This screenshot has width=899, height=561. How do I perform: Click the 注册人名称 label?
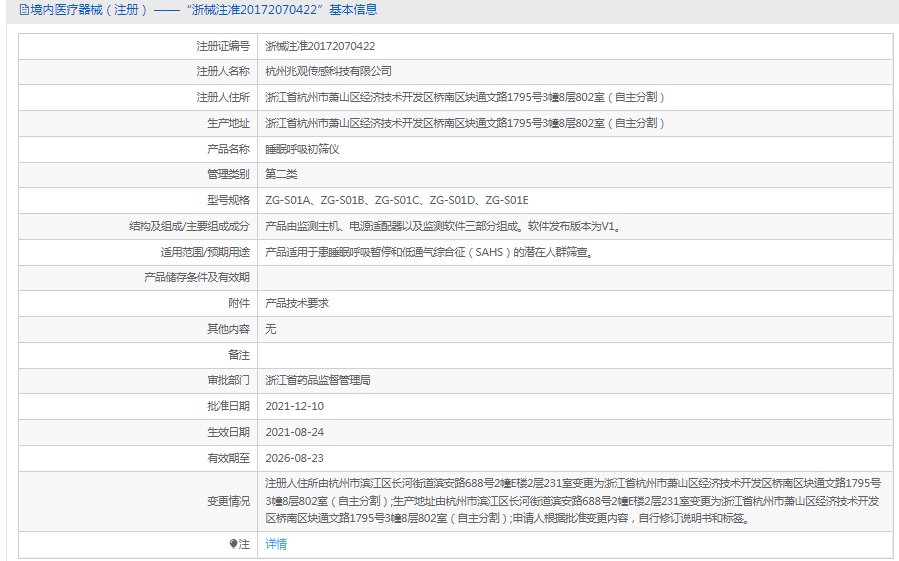click(223, 71)
